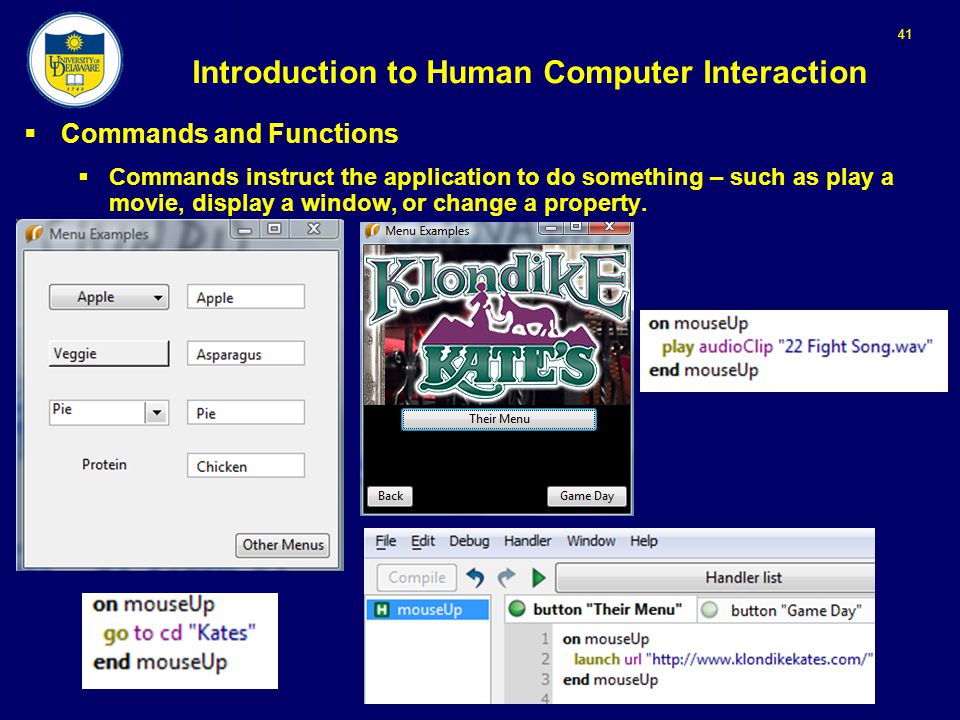Click the undo arrow in script editor toolbar
960x720 pixels.
[475, 577]
